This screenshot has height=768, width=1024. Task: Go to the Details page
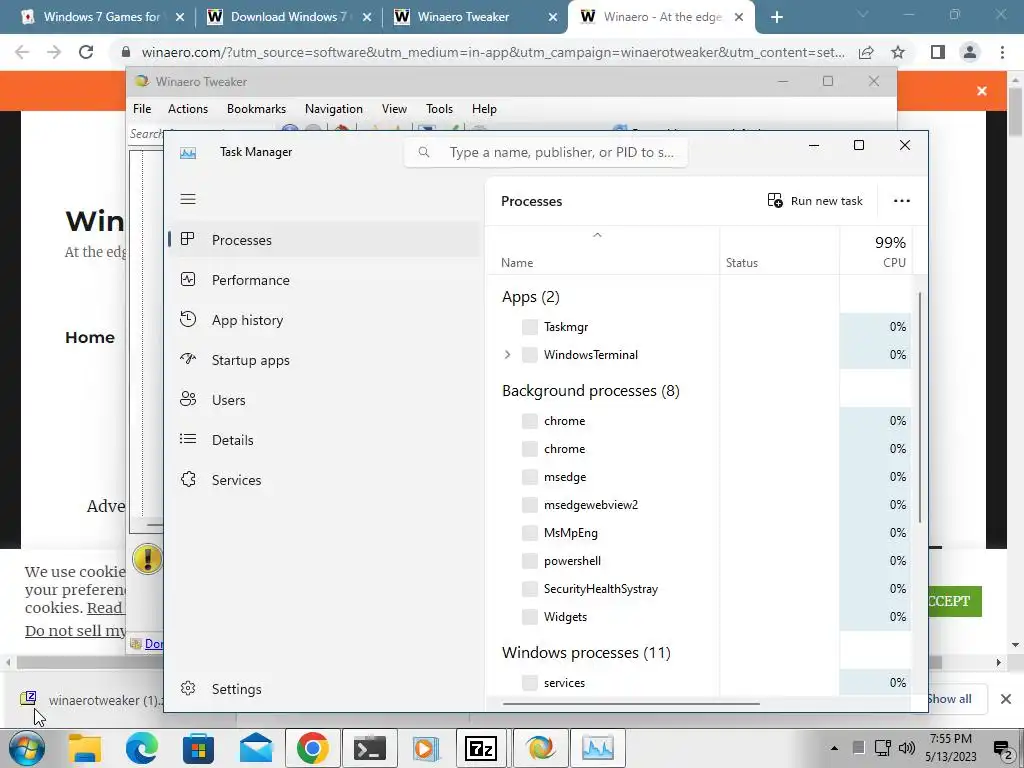pyautogui.click(x=324, y=440)
